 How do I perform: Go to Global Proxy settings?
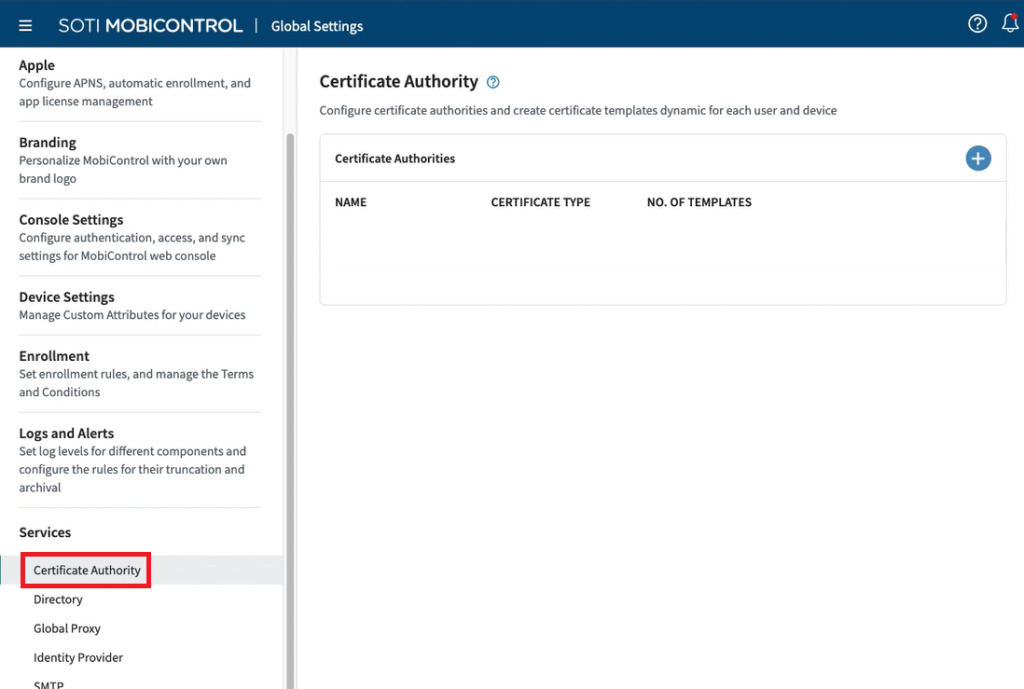click(67, 629)
